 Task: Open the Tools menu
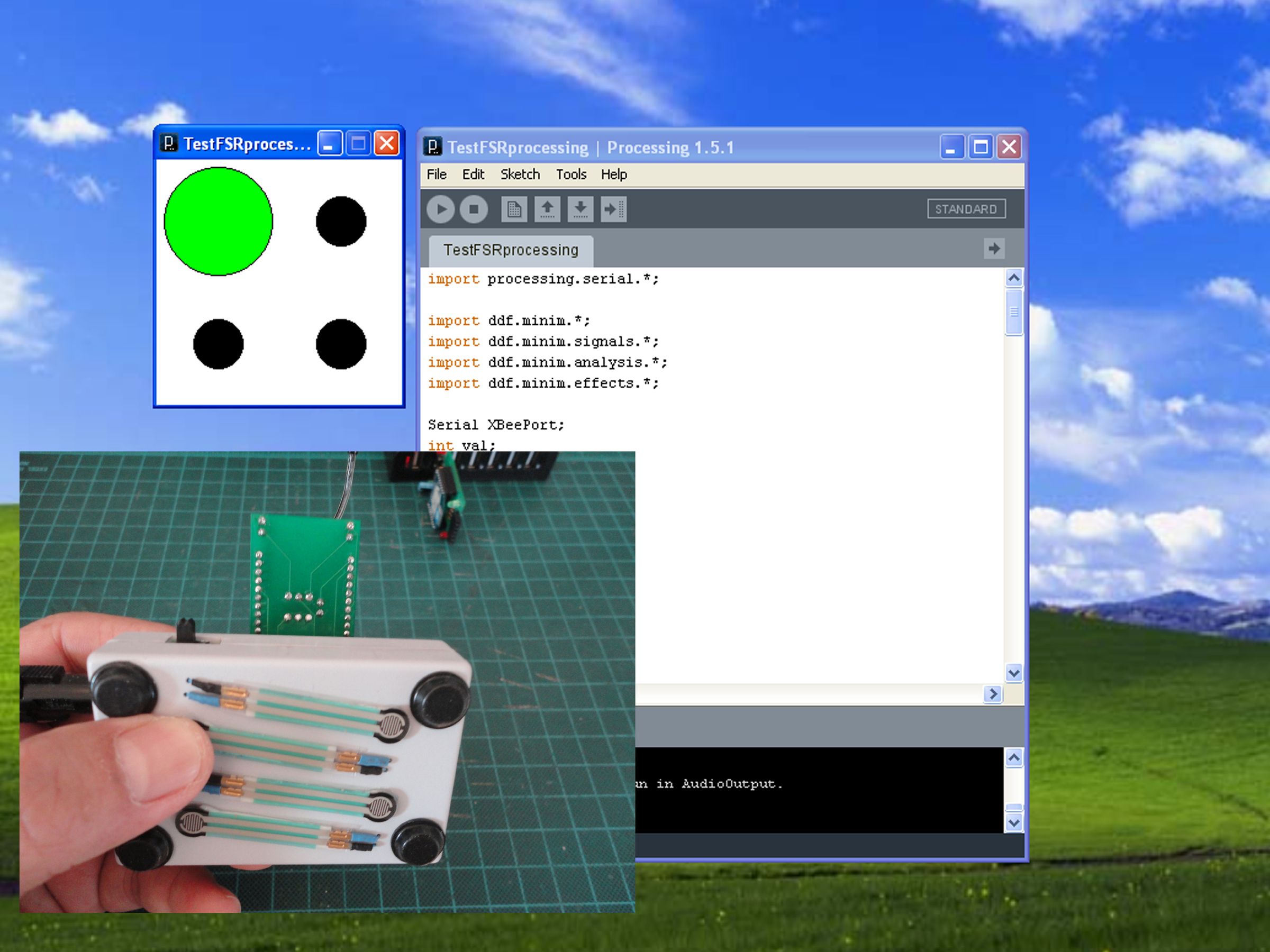(x=570, y=175)
